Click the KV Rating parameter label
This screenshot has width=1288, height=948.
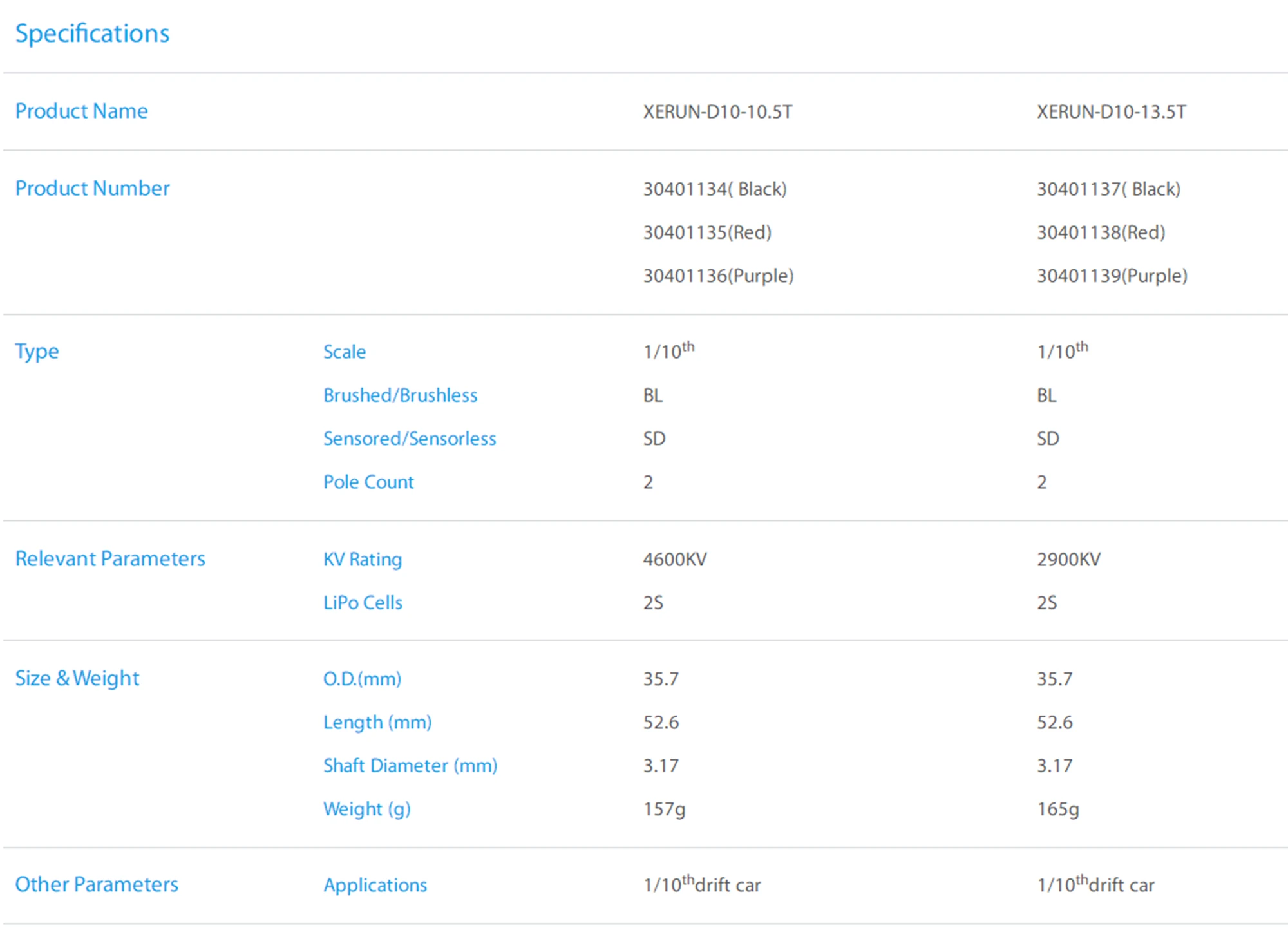tap(363, 559)
